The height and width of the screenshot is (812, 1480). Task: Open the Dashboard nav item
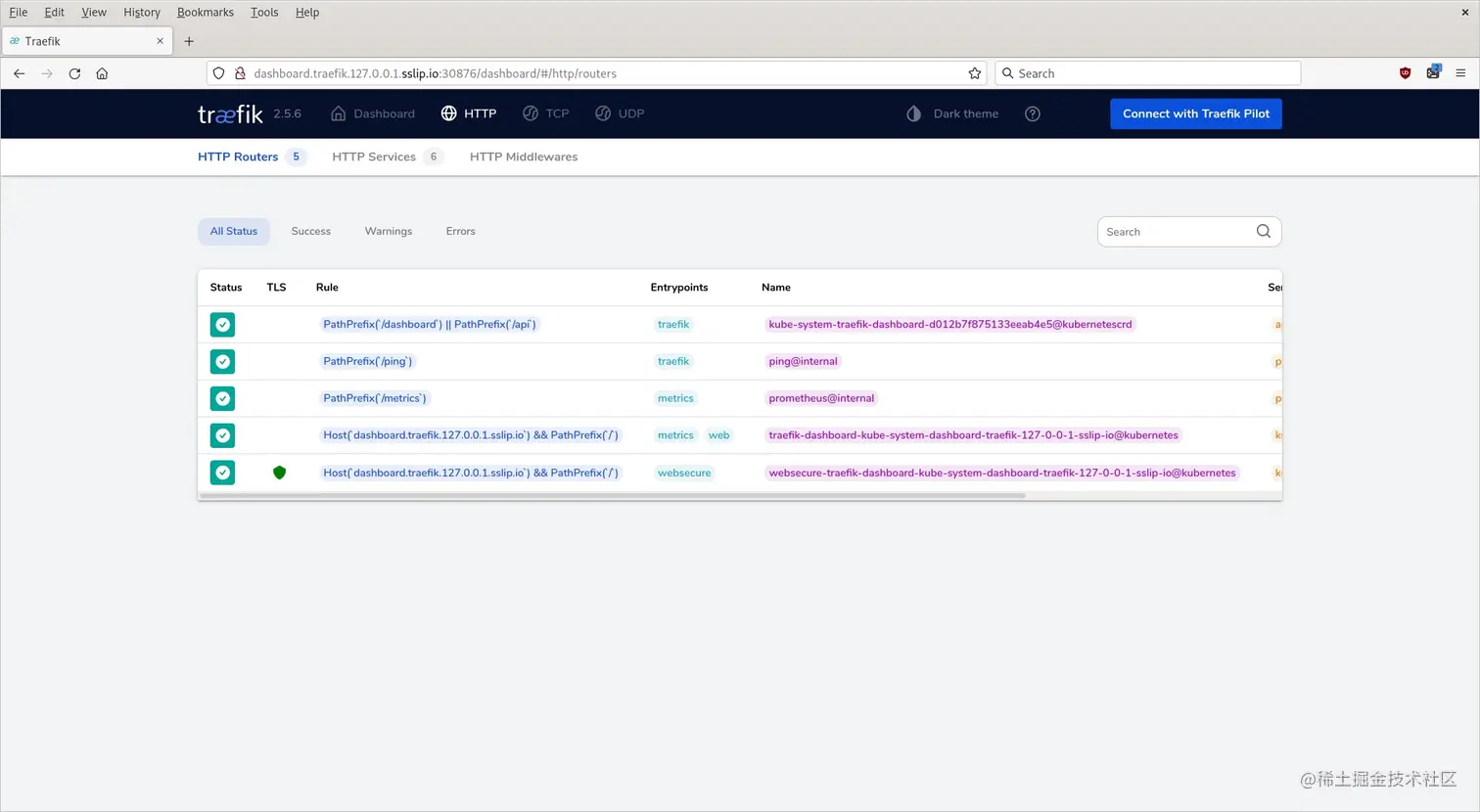[373, 113]
